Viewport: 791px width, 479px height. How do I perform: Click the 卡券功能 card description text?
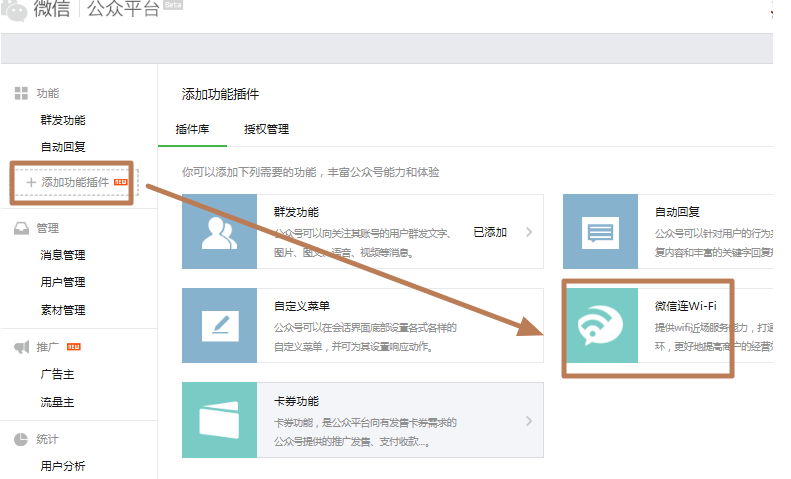[x=365, y=432]
